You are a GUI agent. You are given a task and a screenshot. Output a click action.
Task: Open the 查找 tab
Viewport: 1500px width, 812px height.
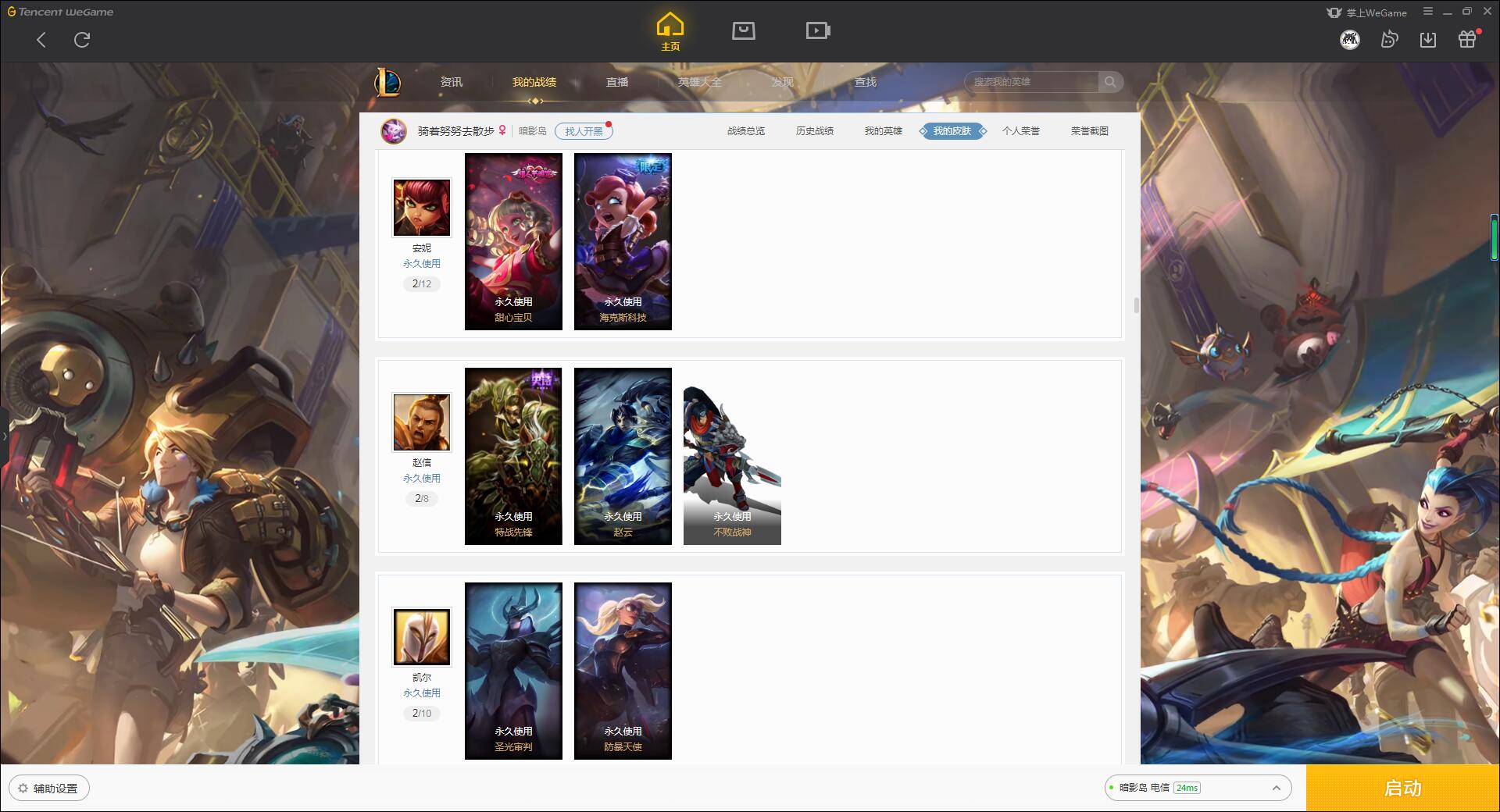(x=866, y=82)
